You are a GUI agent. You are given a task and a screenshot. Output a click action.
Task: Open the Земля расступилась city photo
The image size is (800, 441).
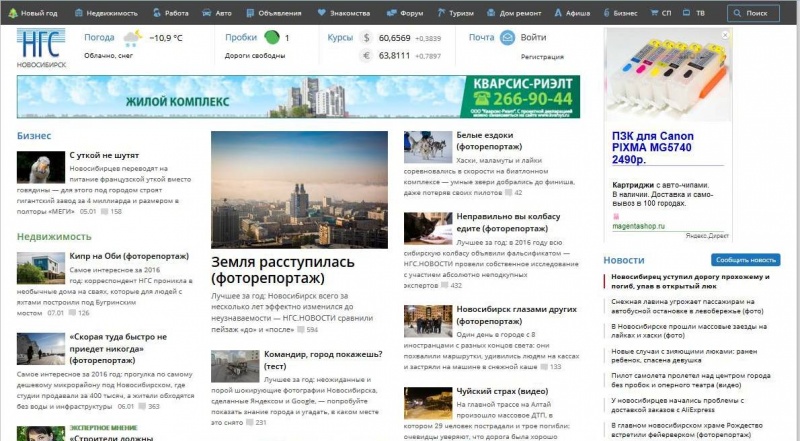pyautogui.click(x=299, y=189)
